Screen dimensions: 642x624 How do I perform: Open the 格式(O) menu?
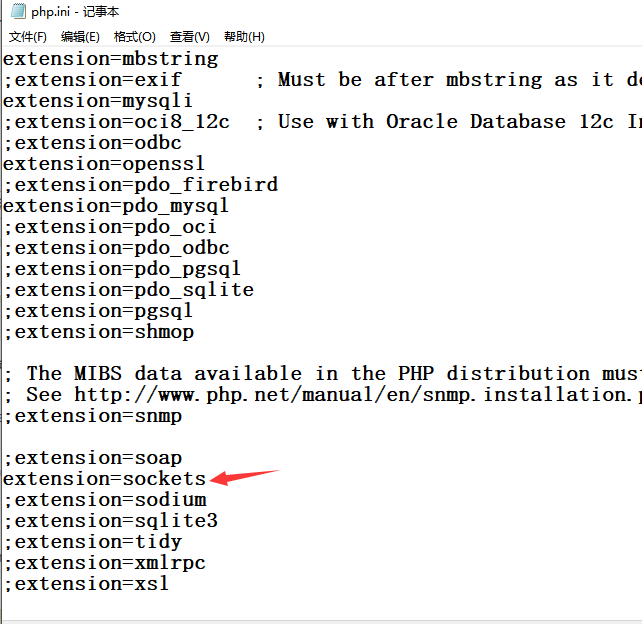(135, 37)
